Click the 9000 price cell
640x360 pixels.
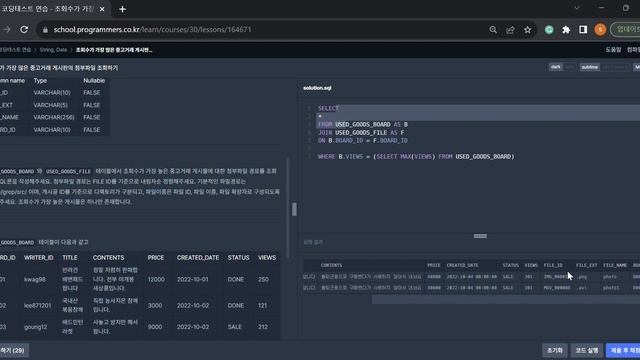155,327
